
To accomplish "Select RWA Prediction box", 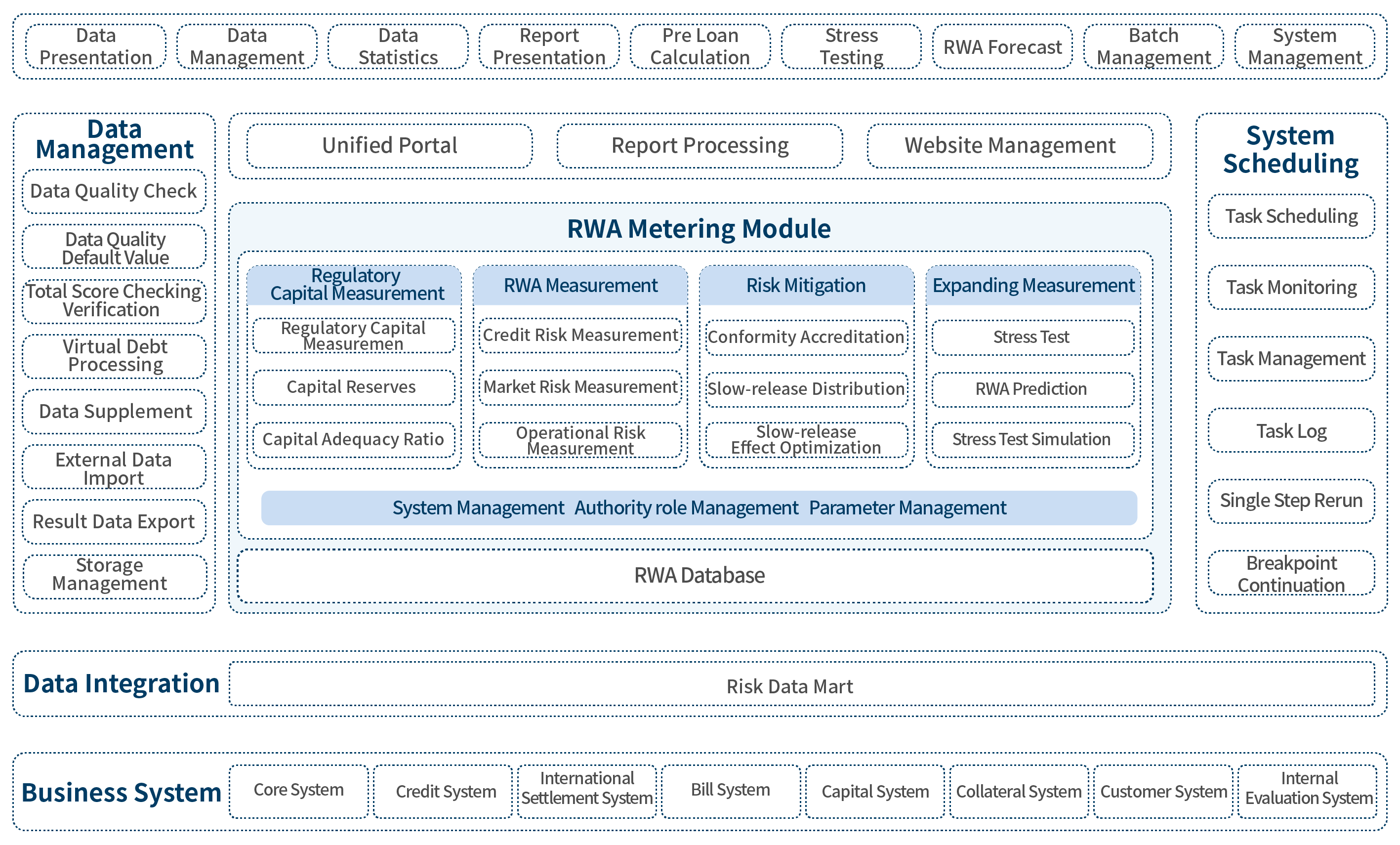I will 1033,390.
